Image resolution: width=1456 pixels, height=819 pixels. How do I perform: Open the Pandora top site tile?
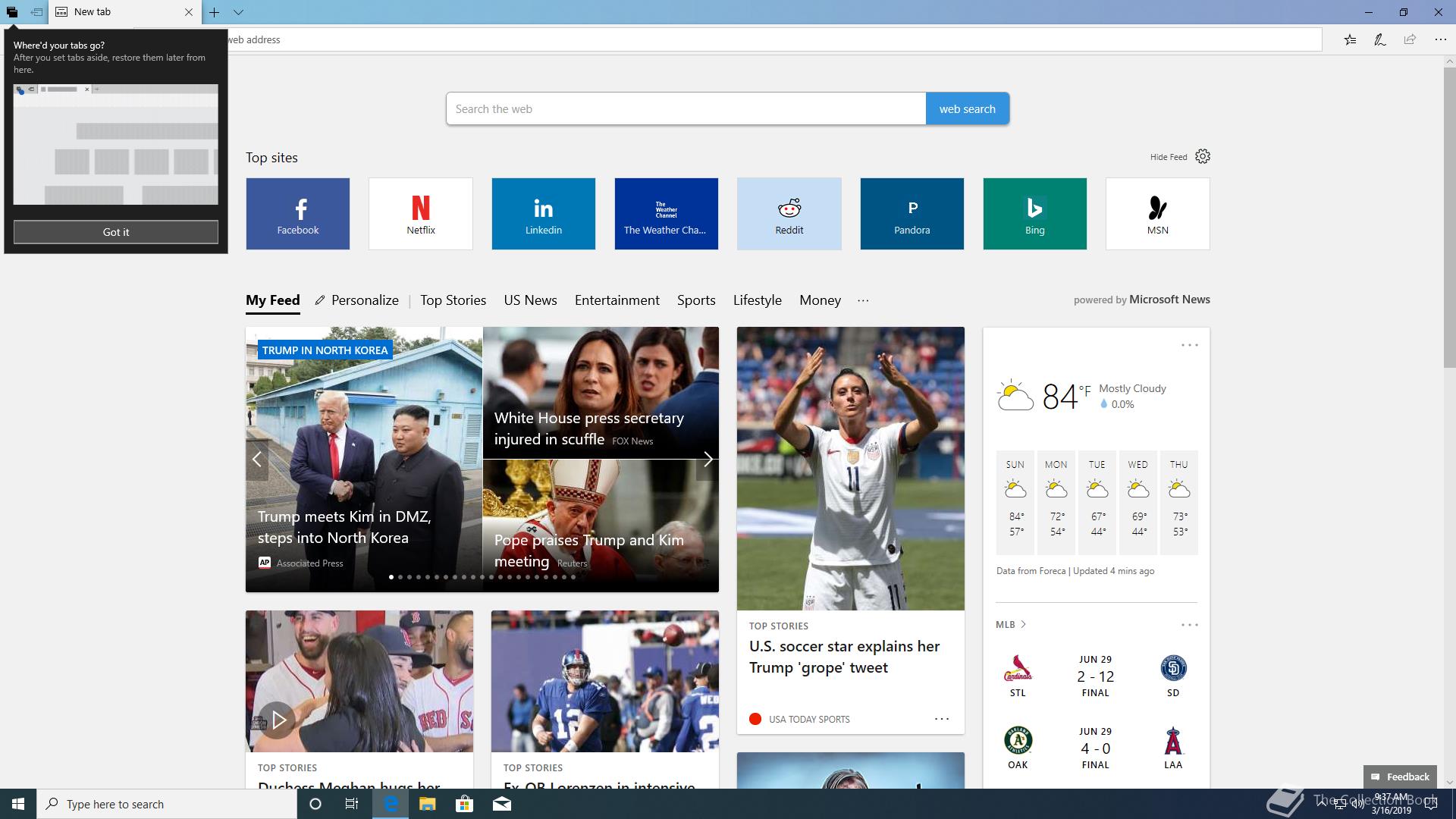pos(912,214)
